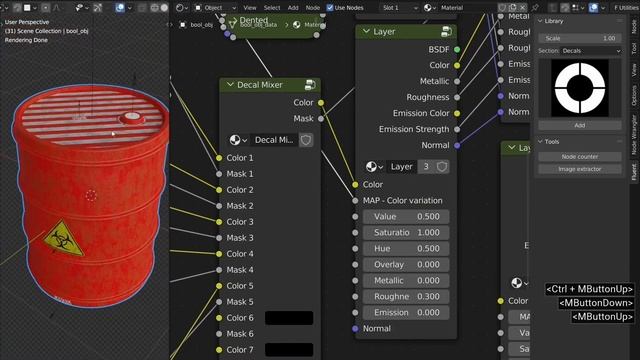Click the Normal purple output socket on Layer

(x=457, y=145)
